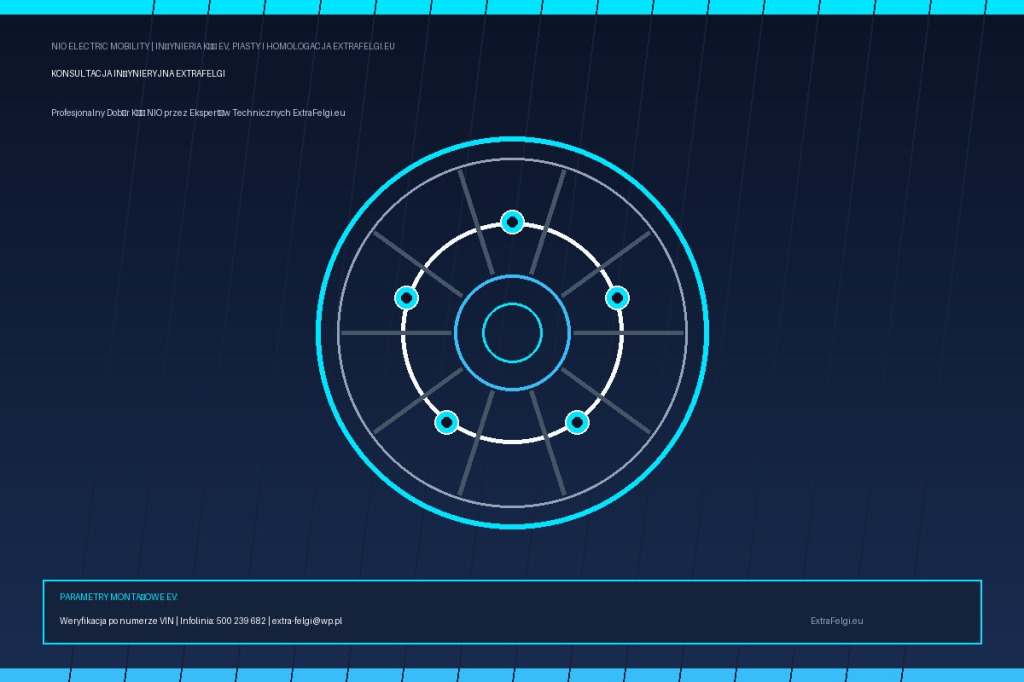Viewport: 1024px width, 682px height.
Task: Click the "PARAMETRY" heading in the footer box
Action: click(x=119, y=597)
